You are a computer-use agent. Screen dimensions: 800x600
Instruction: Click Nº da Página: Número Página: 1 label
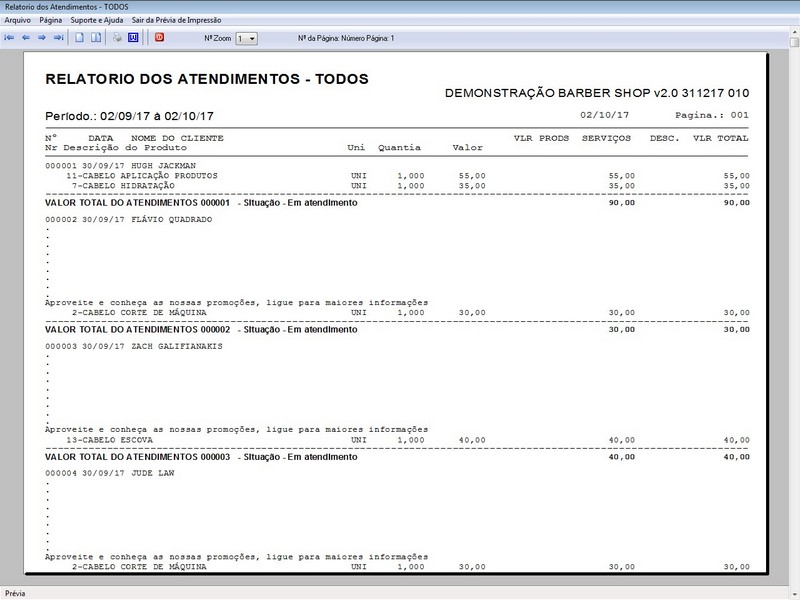click(x=346, y=38)
